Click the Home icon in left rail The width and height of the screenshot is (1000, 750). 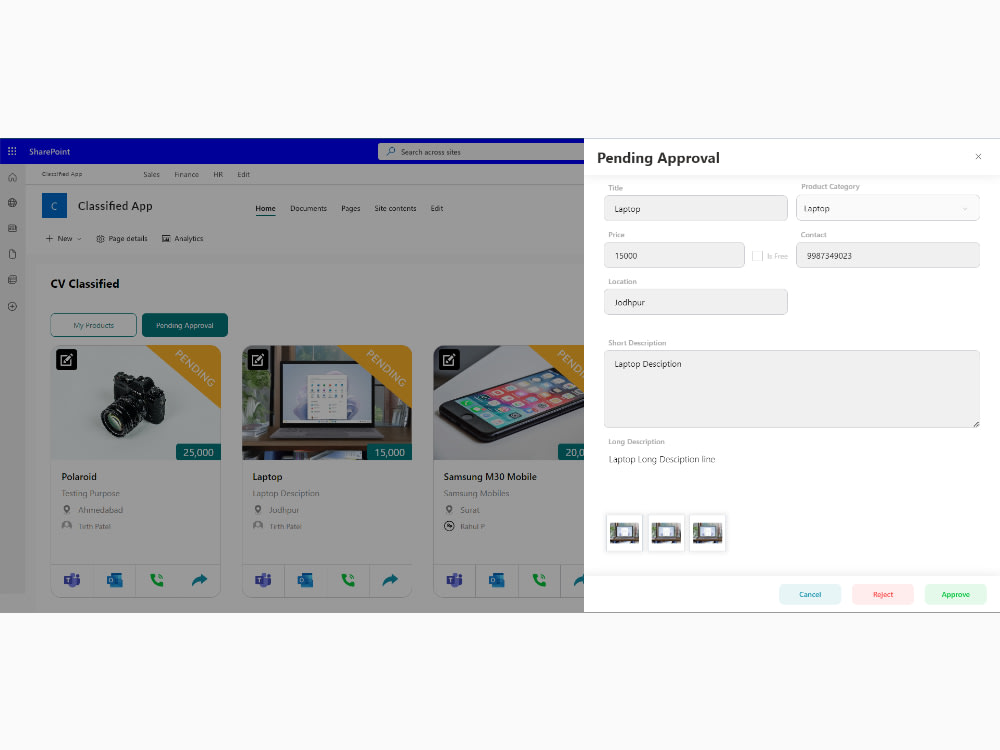pos(12,177)
